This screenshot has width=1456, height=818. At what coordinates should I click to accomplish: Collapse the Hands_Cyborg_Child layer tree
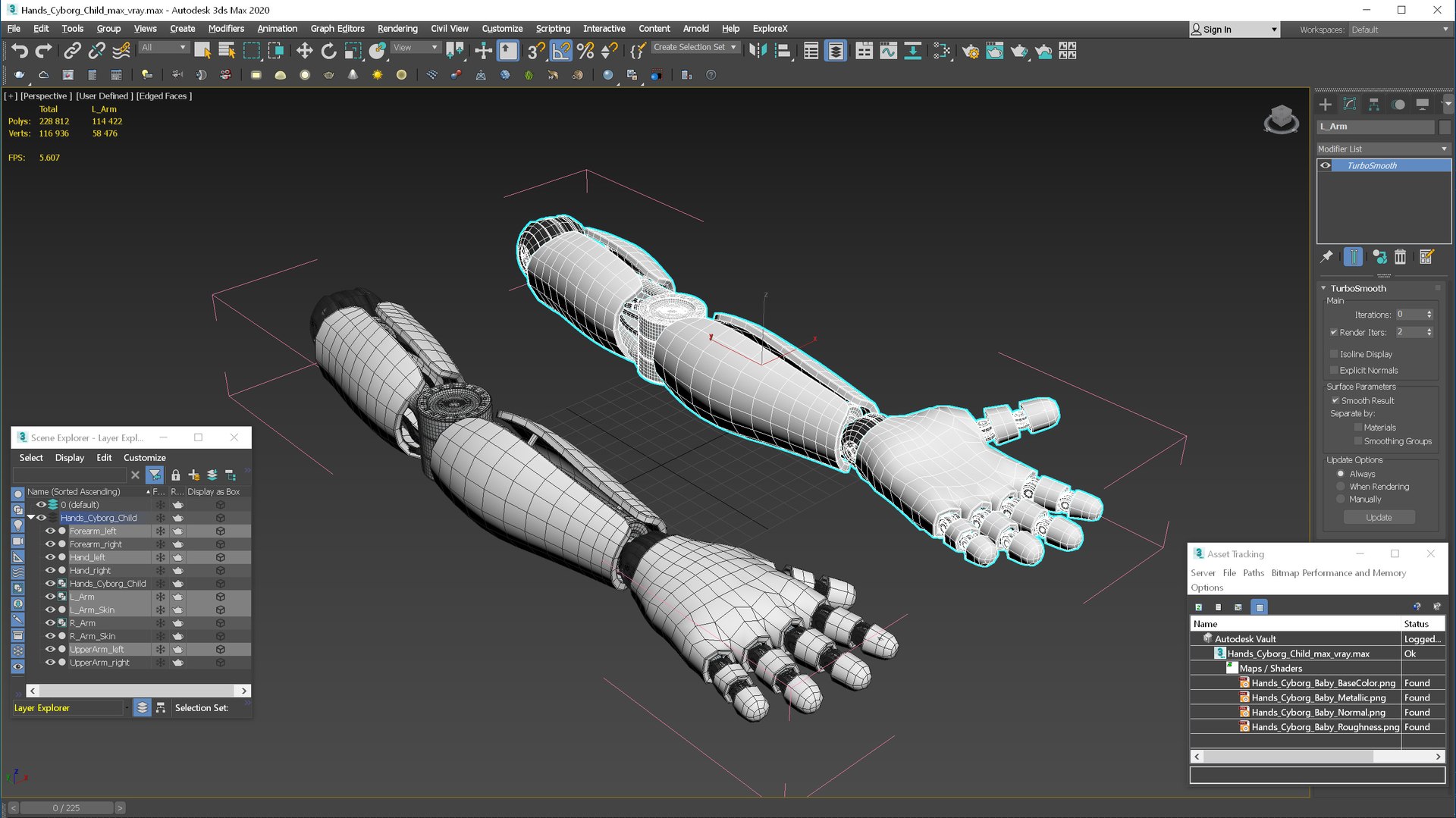click(31, 518)
